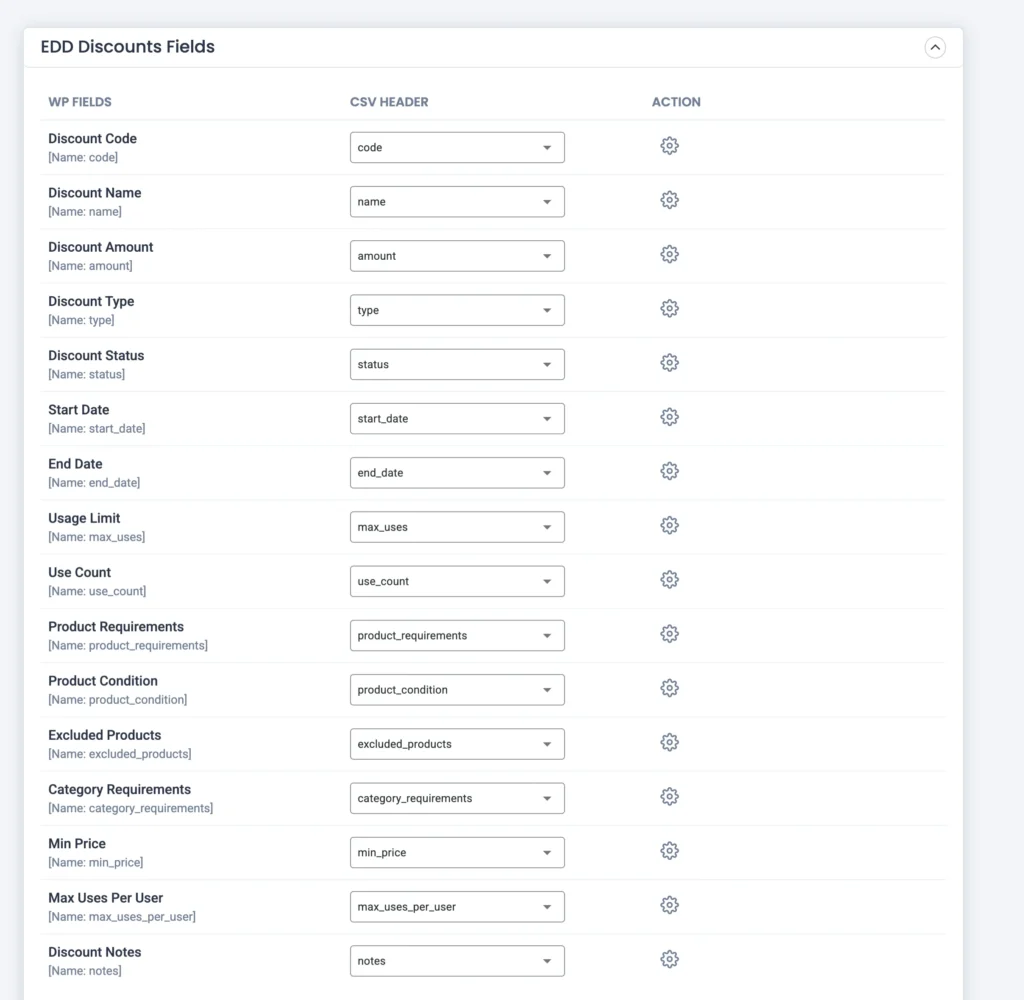Click the 'Max Uses Per User' label

click(x=105, y=897)
